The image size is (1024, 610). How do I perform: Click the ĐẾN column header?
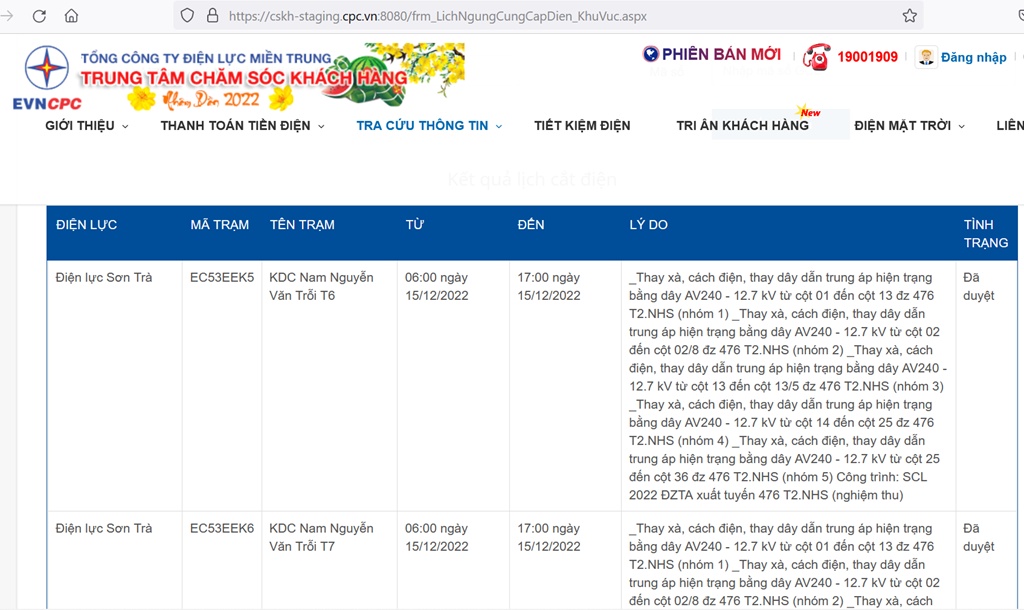(530, 225)
